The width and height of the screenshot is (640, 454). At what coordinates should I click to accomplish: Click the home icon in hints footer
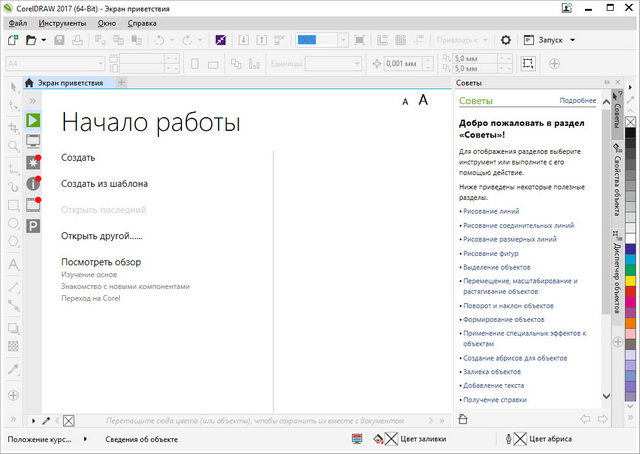463,418
